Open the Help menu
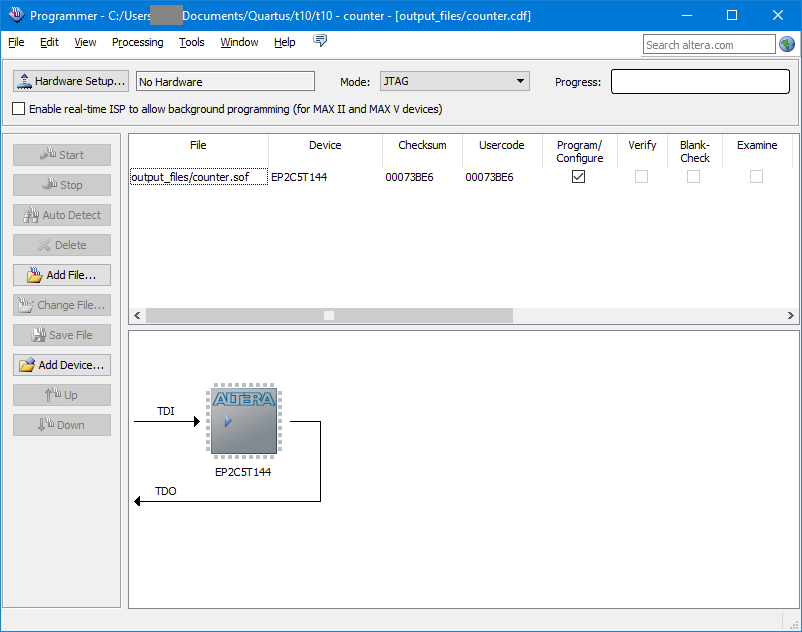Screen dimensions: 802x632 [284, 42]
